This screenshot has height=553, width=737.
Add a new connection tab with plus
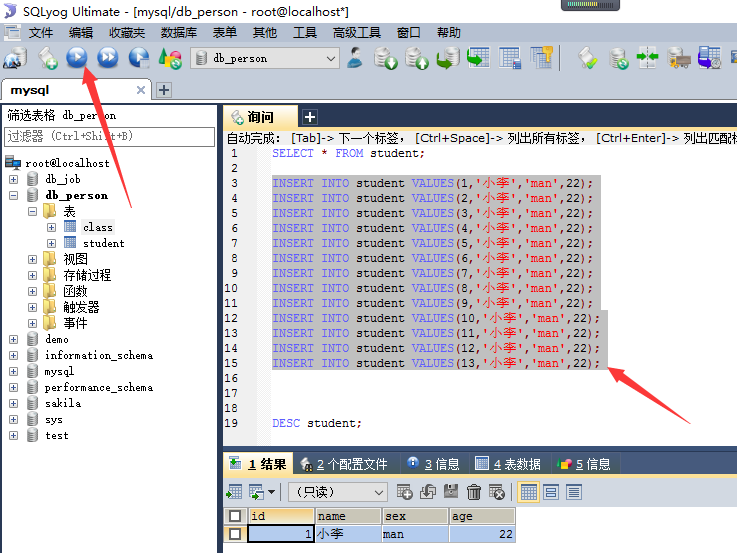point(164,90)
